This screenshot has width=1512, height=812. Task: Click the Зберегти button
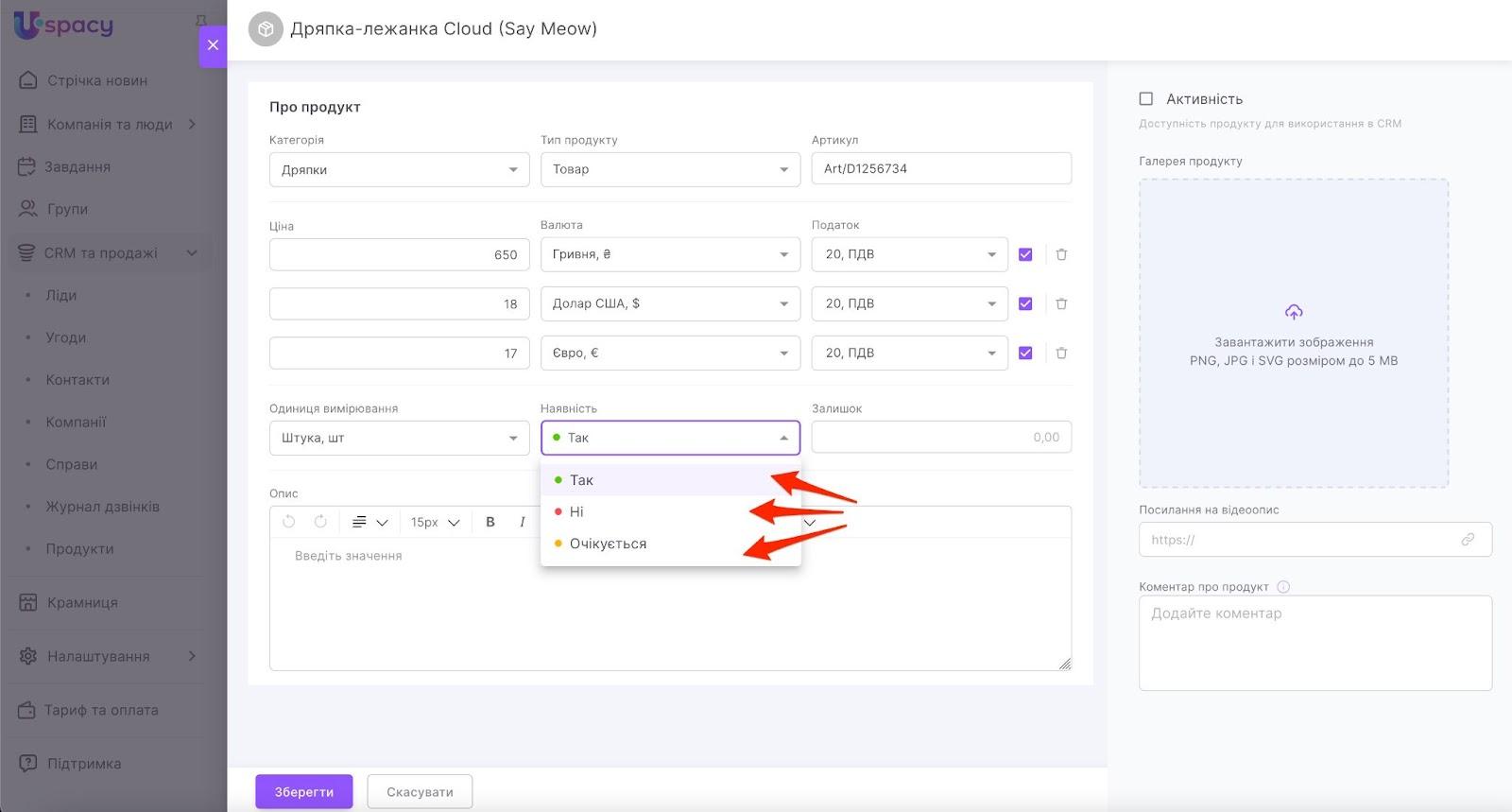[x=303, y=792]
